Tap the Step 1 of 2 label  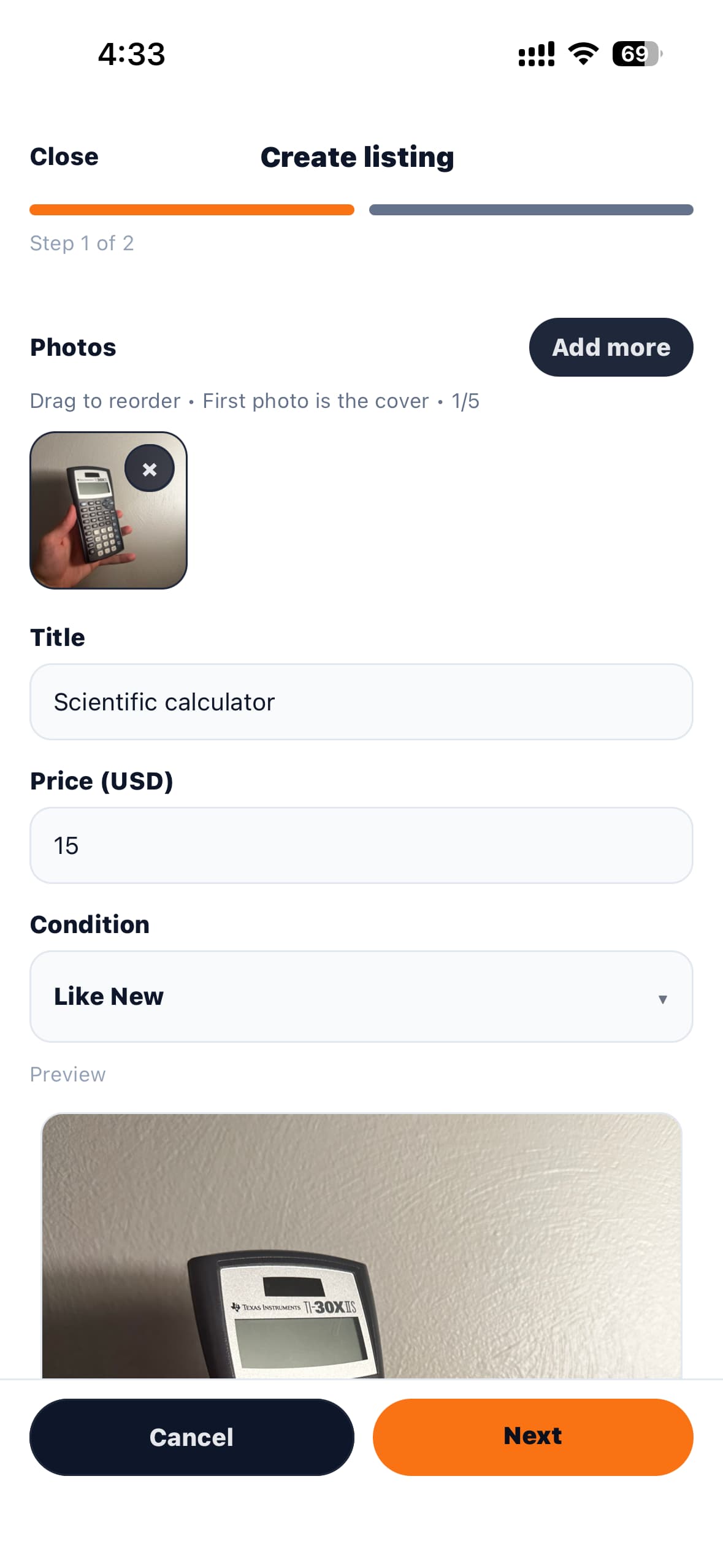coord(82,243)
